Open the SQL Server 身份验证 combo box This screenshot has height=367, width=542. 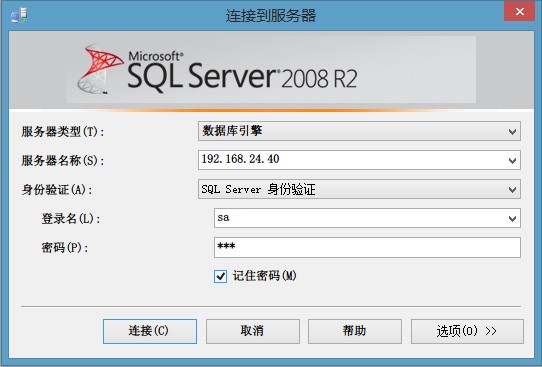pyautogui.click(x=359, y=189)
